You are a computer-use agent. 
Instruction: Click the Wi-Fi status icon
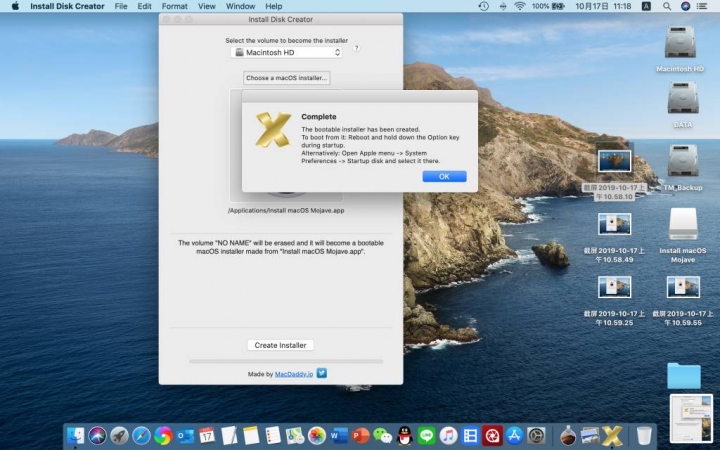point(519,6)
